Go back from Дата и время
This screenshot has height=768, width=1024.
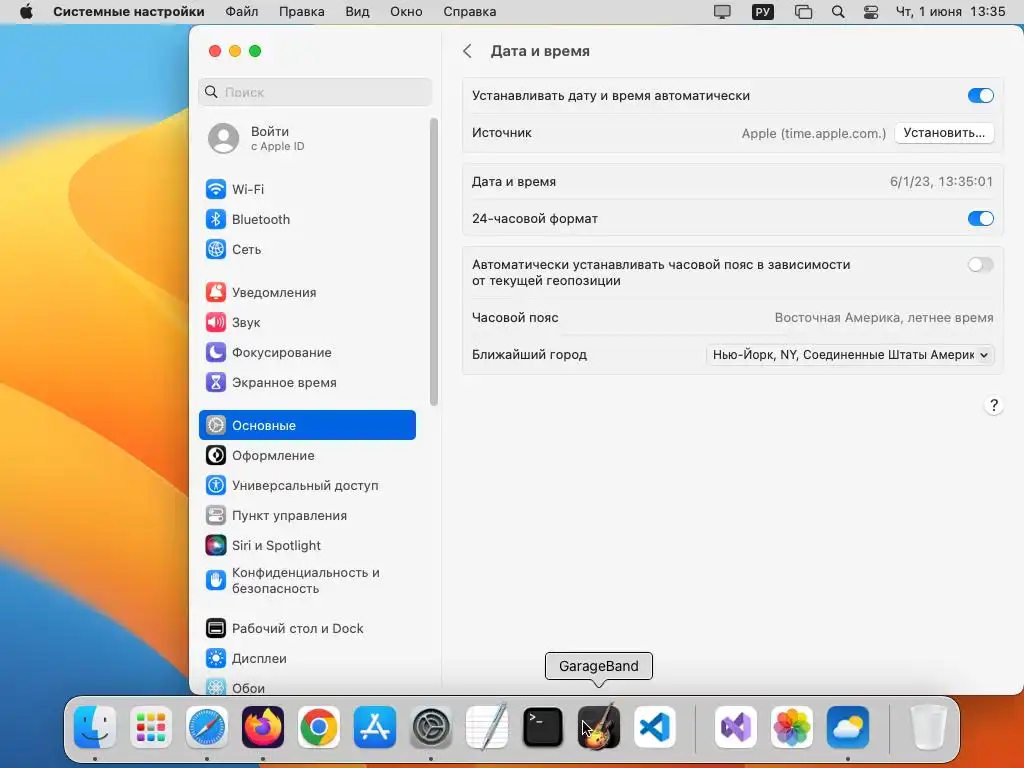[467, 51]
